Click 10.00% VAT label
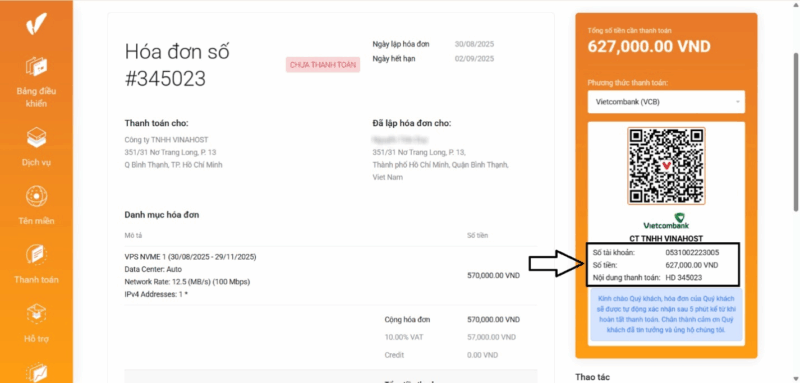This screenshot has height=383, width=800. (403, 338)
